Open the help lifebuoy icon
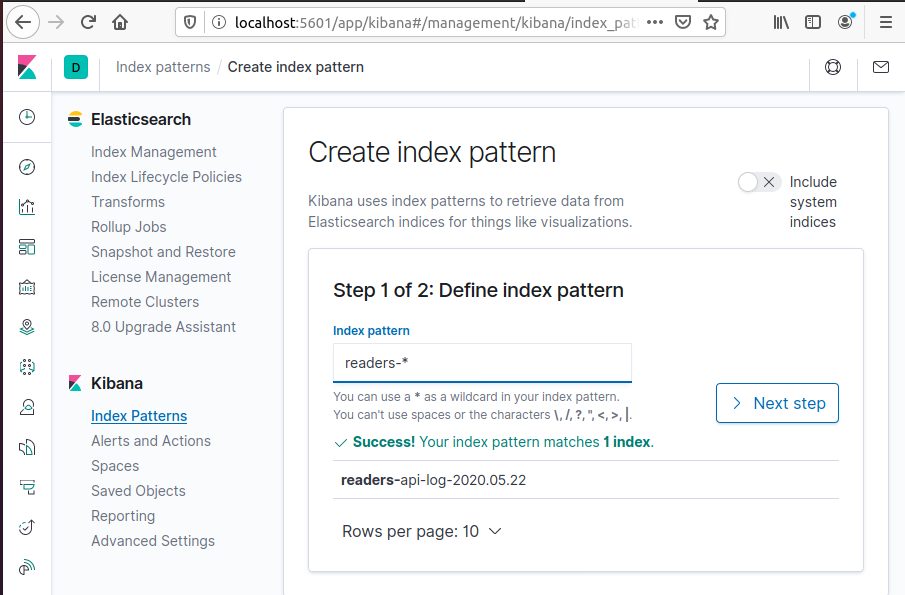 [833, 68]
